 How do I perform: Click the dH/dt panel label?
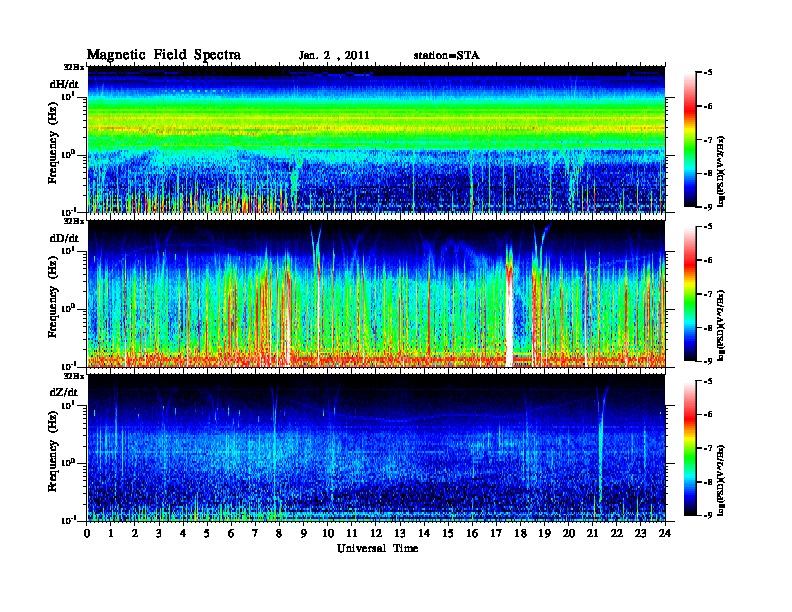pos(64,84)
